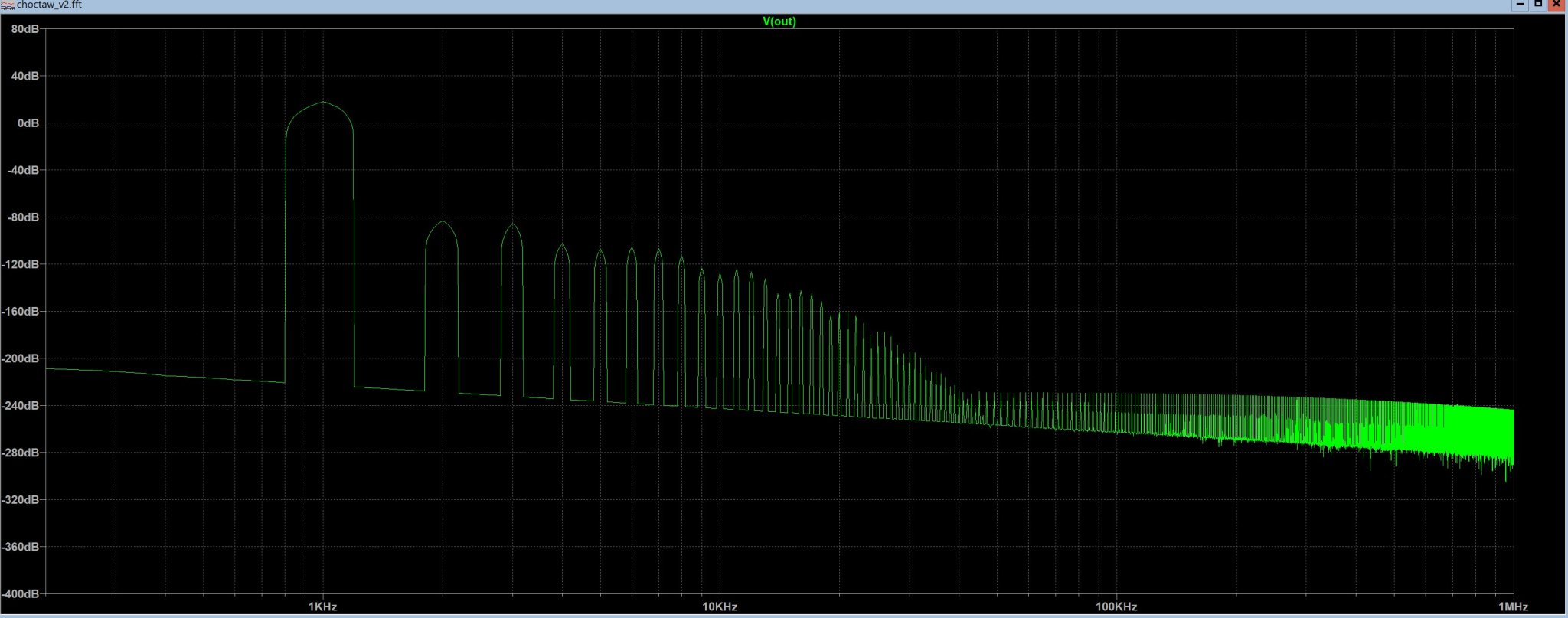The image size is (1568, 618).
Task: Click the 1MHz frequency axis label
Action: point(1514,607)
